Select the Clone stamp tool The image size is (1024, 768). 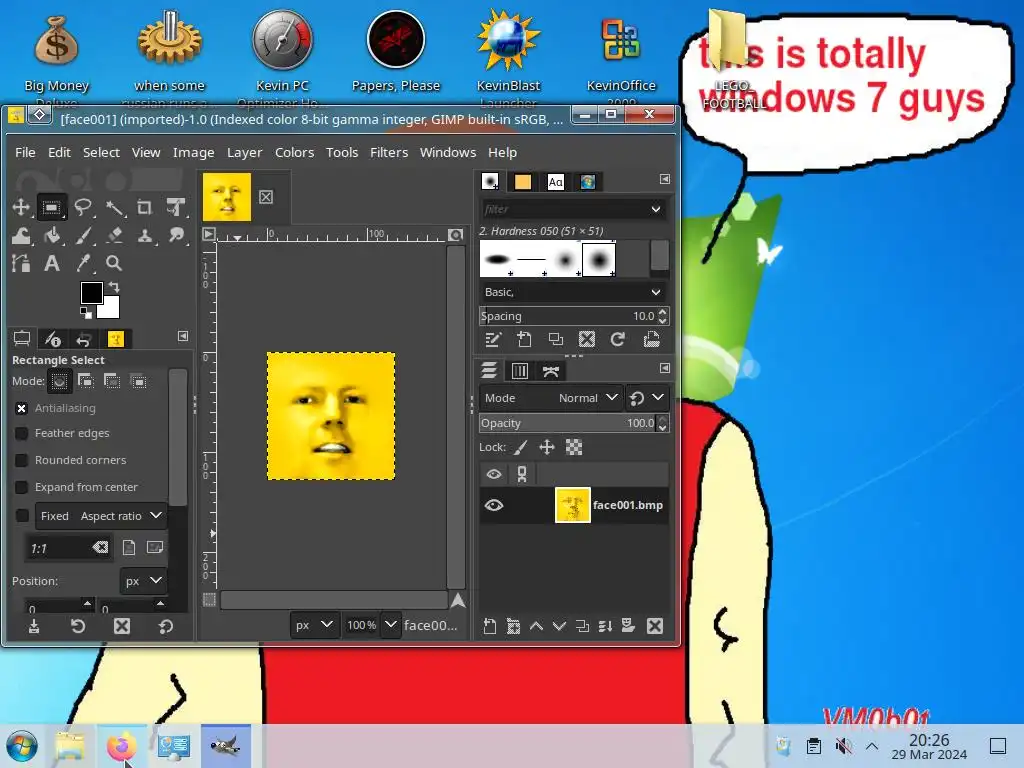coord(144,236)
